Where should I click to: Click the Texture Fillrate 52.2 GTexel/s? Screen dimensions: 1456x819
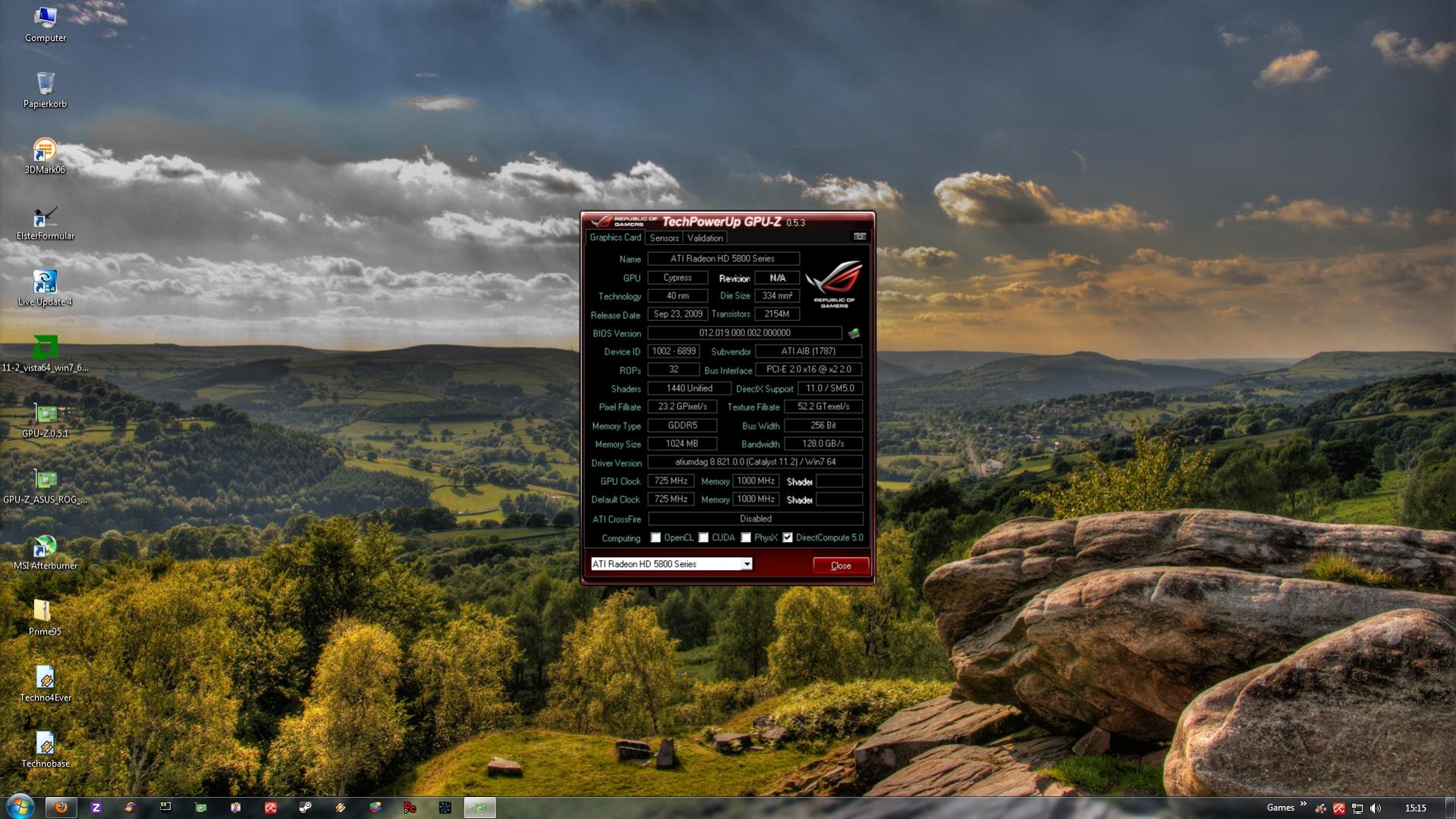[823, 407]
